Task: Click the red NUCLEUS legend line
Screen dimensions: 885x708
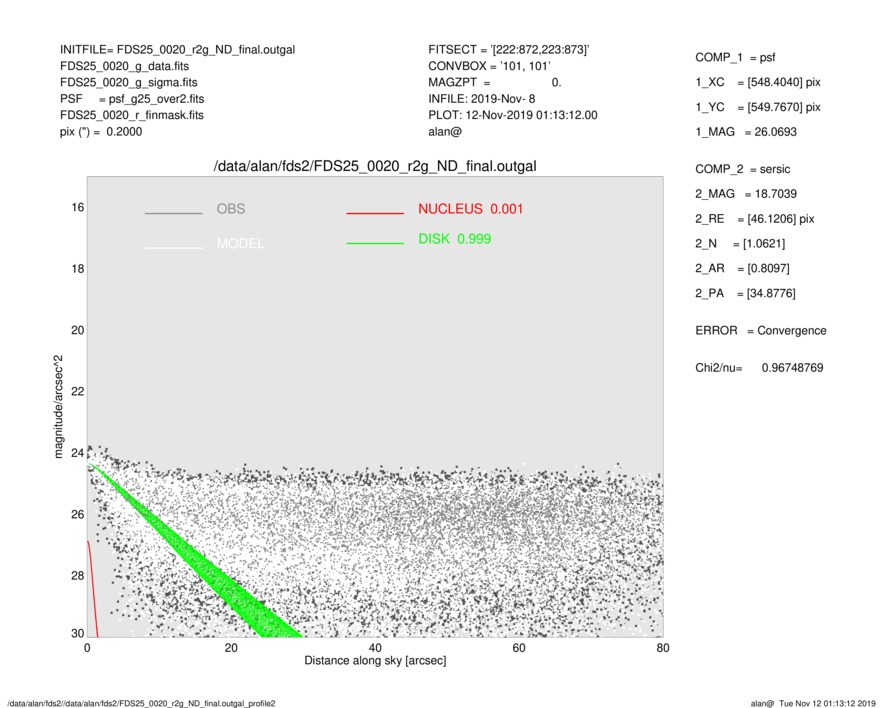Action: click(x=375, y=213)
